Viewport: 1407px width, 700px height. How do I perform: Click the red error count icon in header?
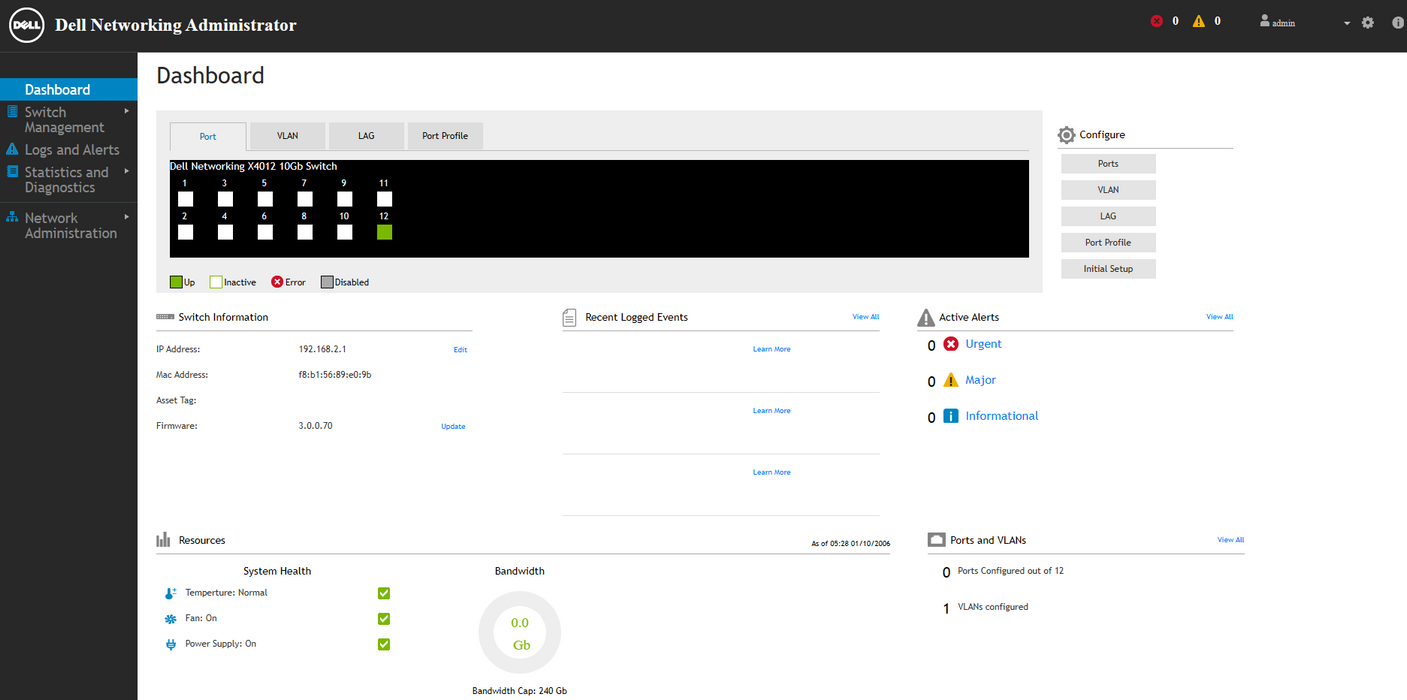pos(1157,21)
